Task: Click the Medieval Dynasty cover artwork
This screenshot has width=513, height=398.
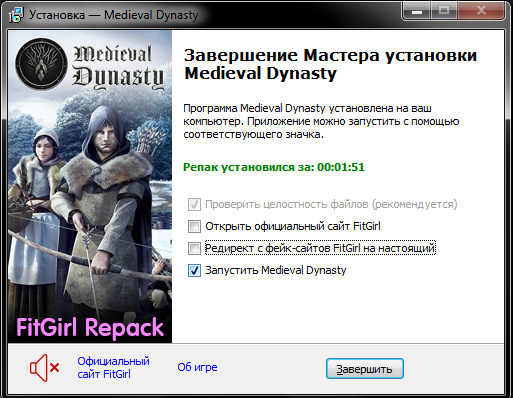Action: pyautogui.click(x=90, y=187)
